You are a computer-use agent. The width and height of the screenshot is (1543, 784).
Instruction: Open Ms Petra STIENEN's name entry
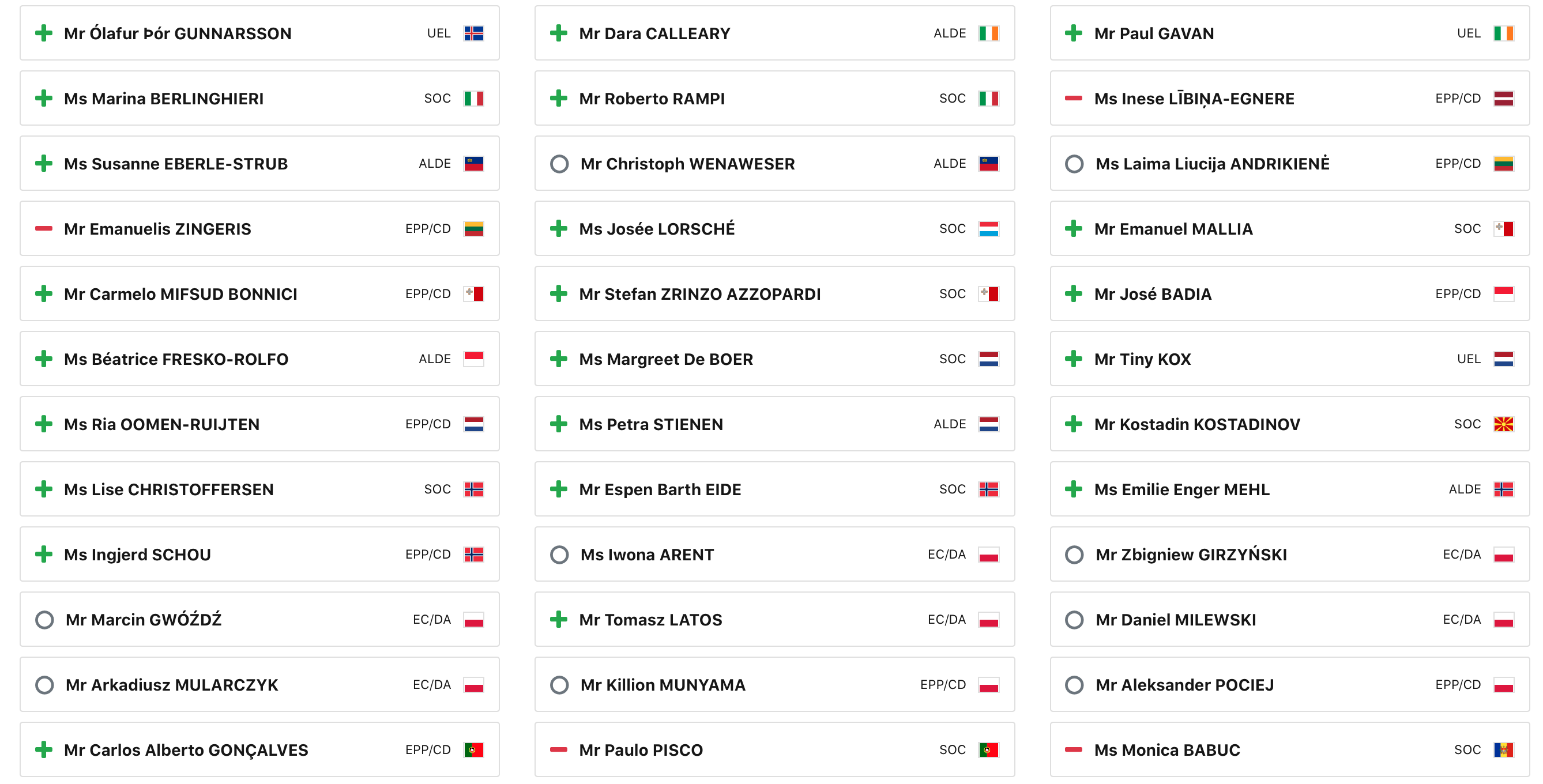tap(651, 424)
